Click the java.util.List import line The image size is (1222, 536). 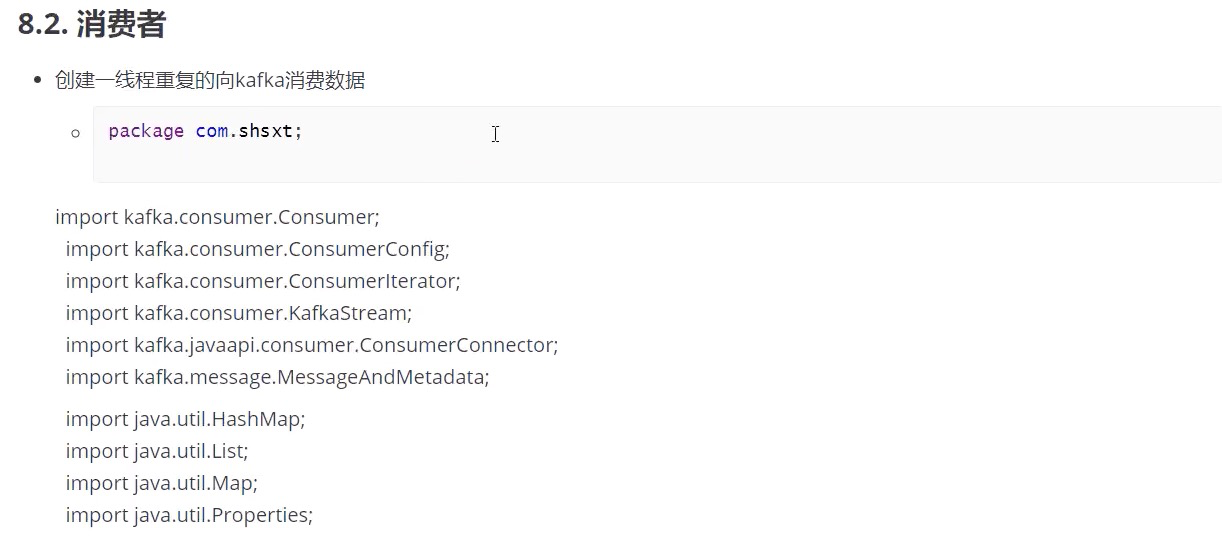click(x=157, y=451)
